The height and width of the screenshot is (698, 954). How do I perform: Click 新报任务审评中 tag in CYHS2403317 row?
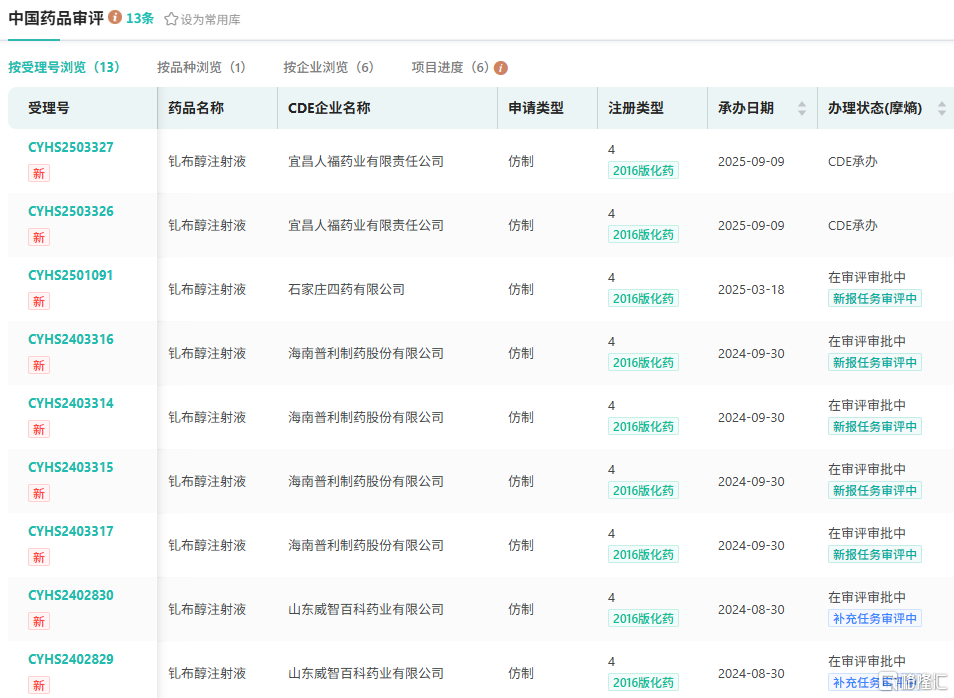click(874, 554)
